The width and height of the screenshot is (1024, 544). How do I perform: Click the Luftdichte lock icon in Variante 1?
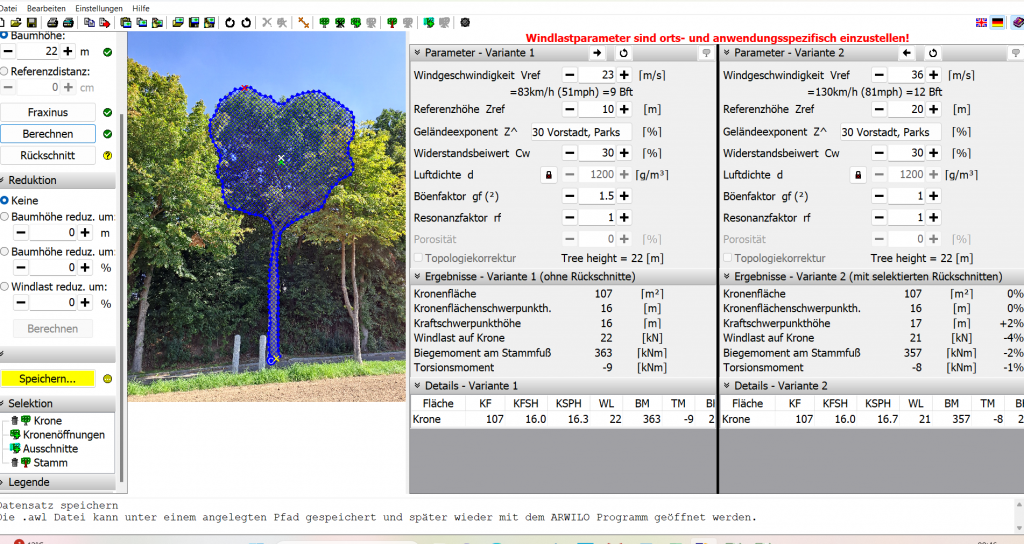548,174
